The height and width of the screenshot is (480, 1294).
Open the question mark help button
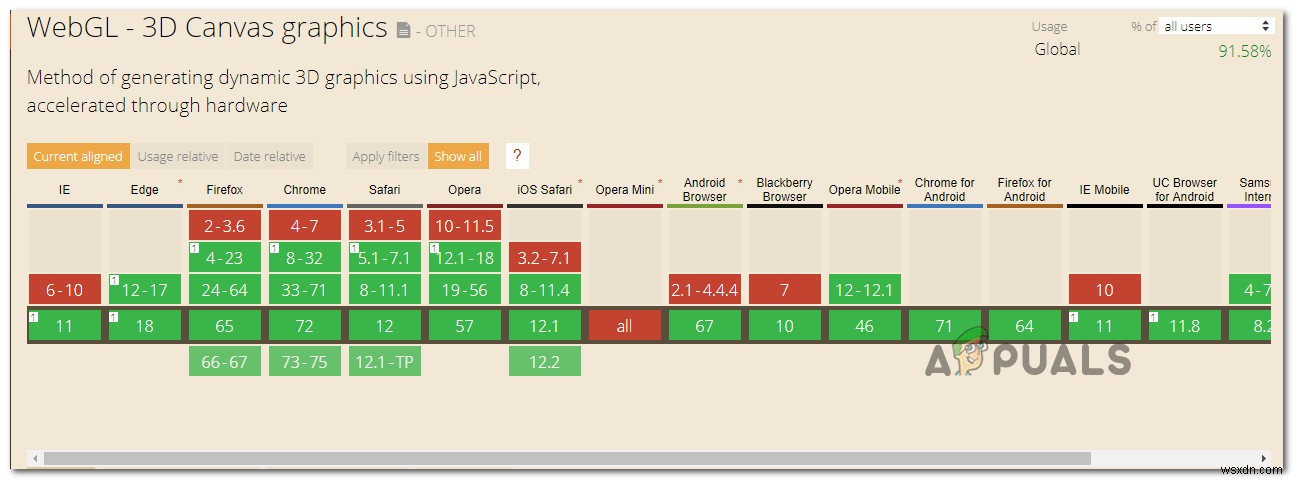[x=517, y=156]
